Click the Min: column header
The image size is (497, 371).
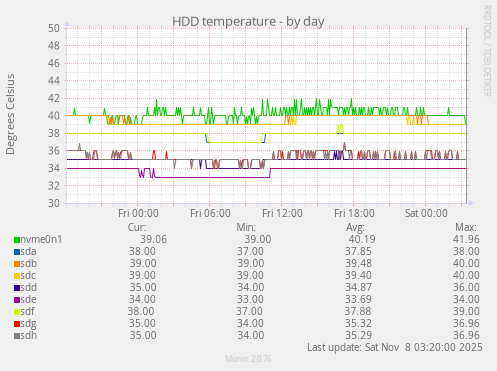click(246, 227)
